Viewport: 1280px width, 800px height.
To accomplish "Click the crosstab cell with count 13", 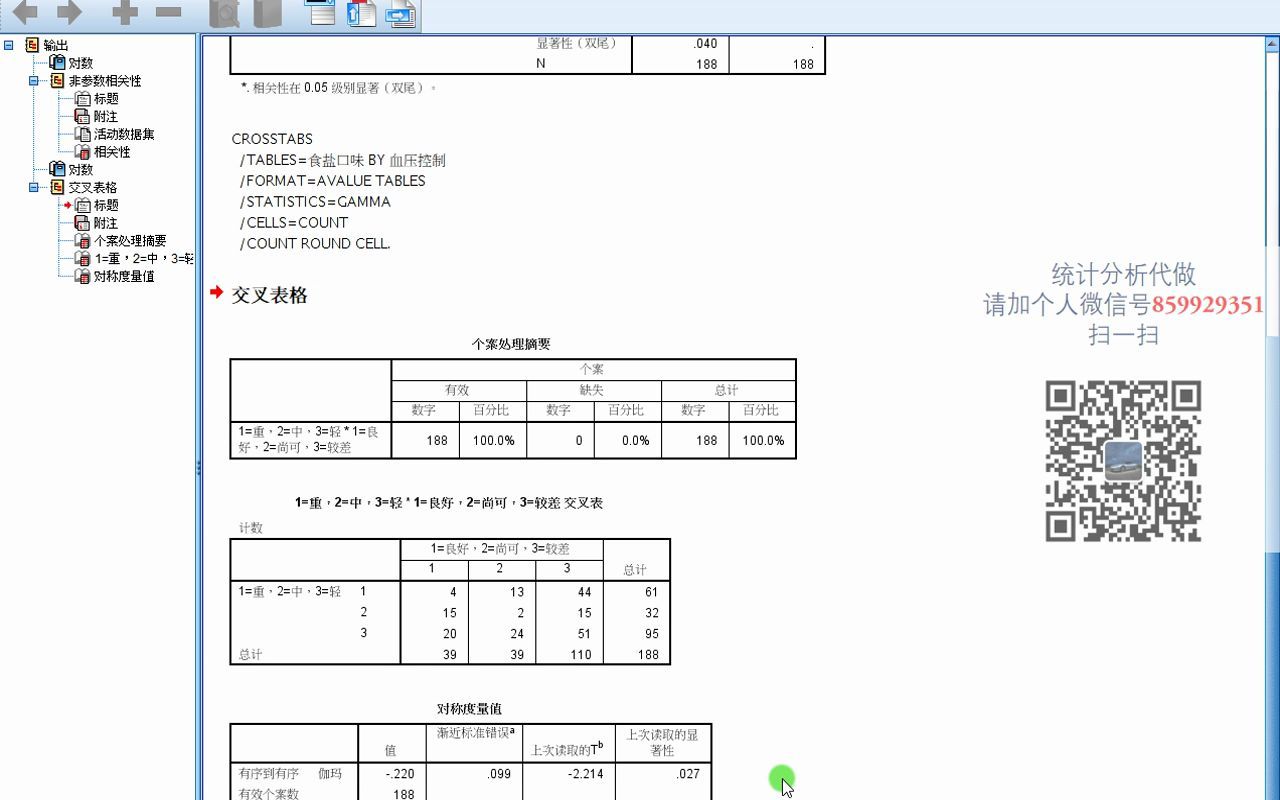I will point(501,592).
